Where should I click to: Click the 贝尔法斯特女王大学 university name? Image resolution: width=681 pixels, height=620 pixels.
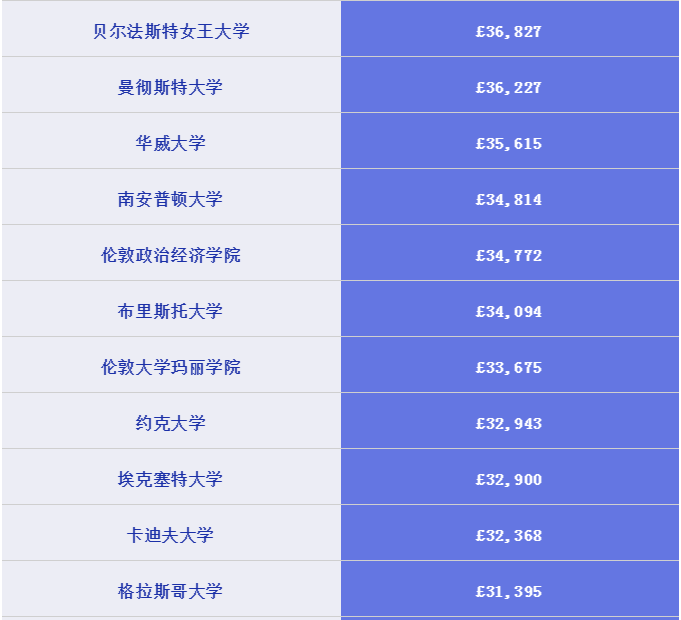pos(171,31)
